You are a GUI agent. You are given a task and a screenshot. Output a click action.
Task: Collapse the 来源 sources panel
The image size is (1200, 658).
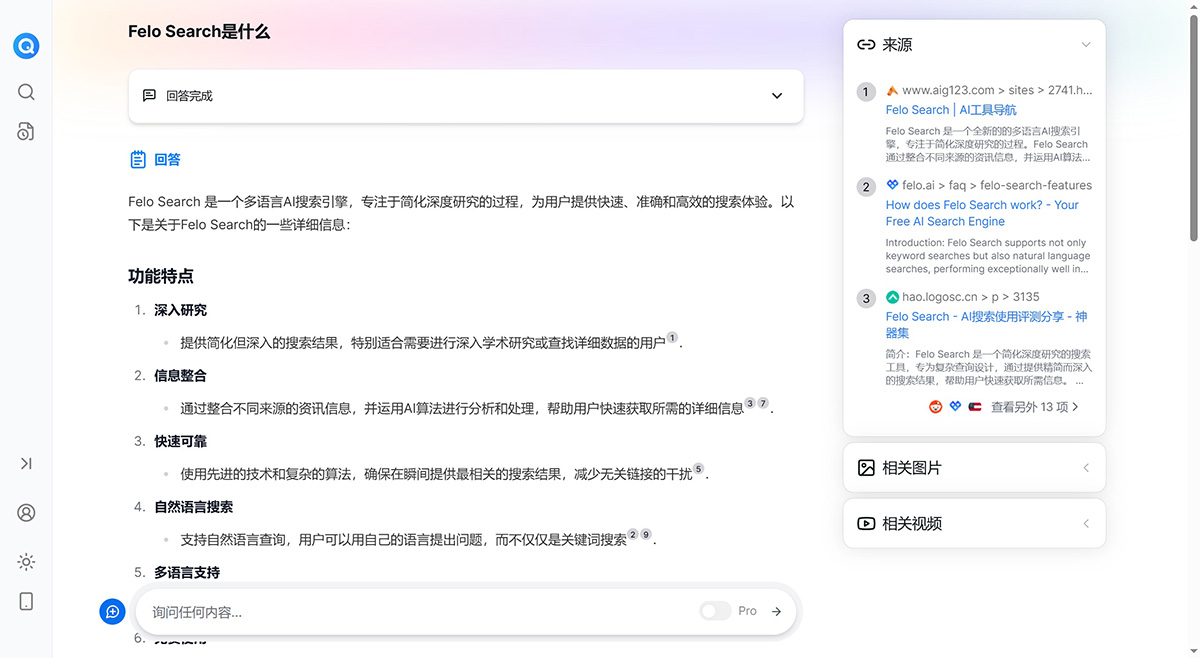(1086, 44)
